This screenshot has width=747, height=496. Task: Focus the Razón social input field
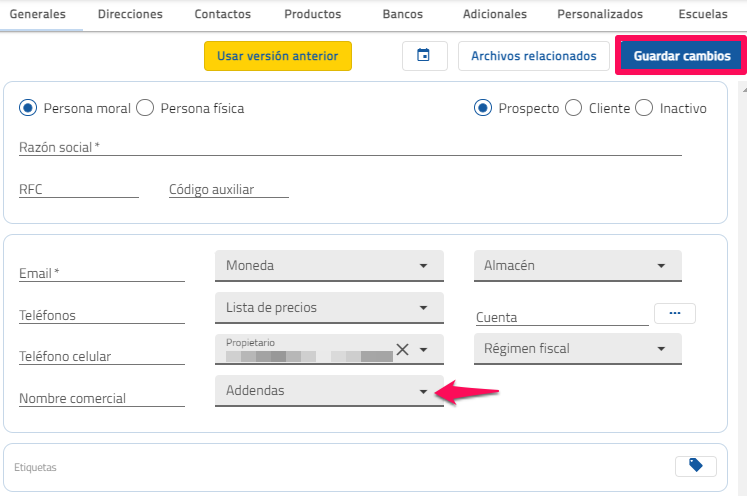(350, 147)
